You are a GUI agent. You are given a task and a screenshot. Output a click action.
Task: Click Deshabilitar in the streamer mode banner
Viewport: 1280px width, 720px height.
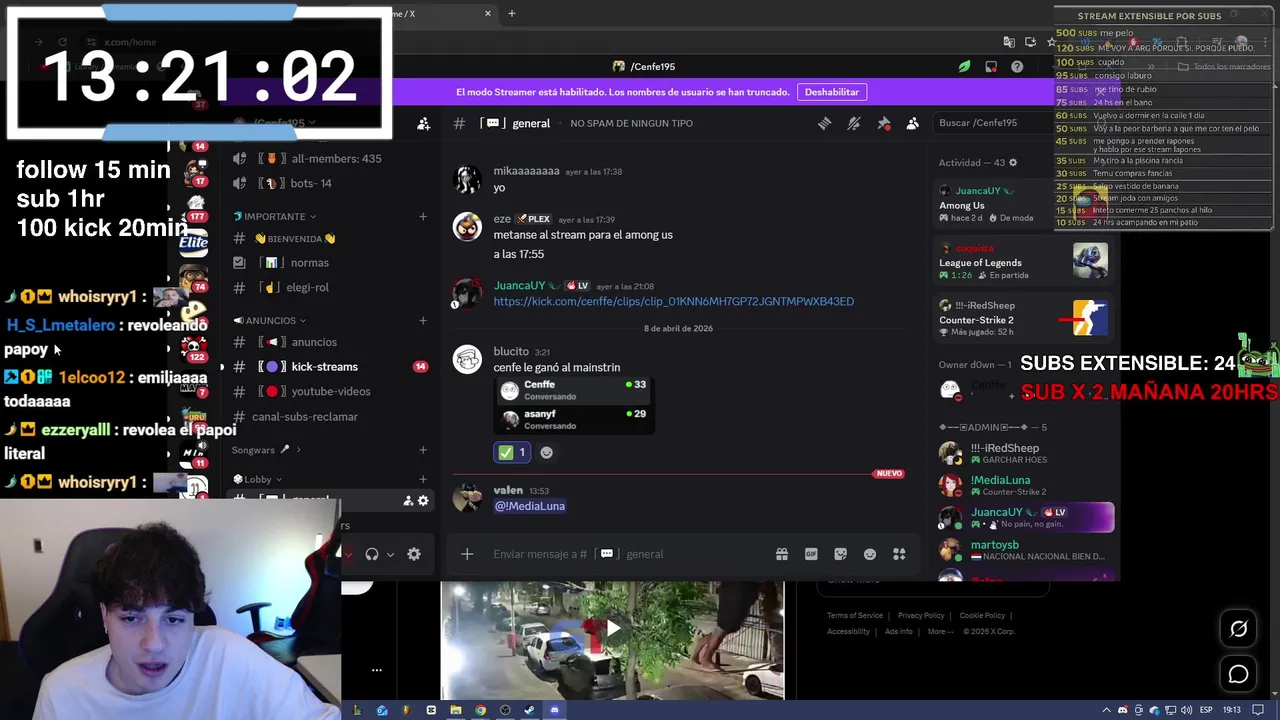coord(832,92)
